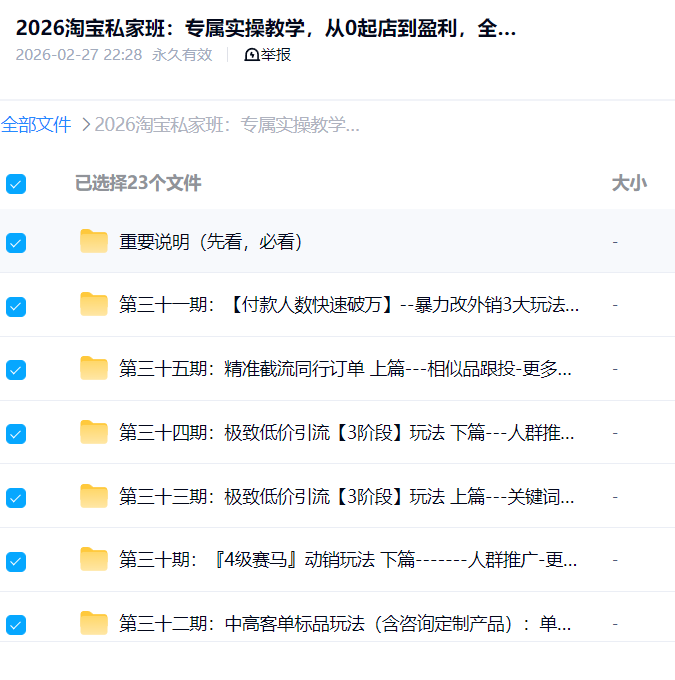The image size is (675, 680).
Task: Click the share title 2026淘宝私家班
Action: [266, 28]
